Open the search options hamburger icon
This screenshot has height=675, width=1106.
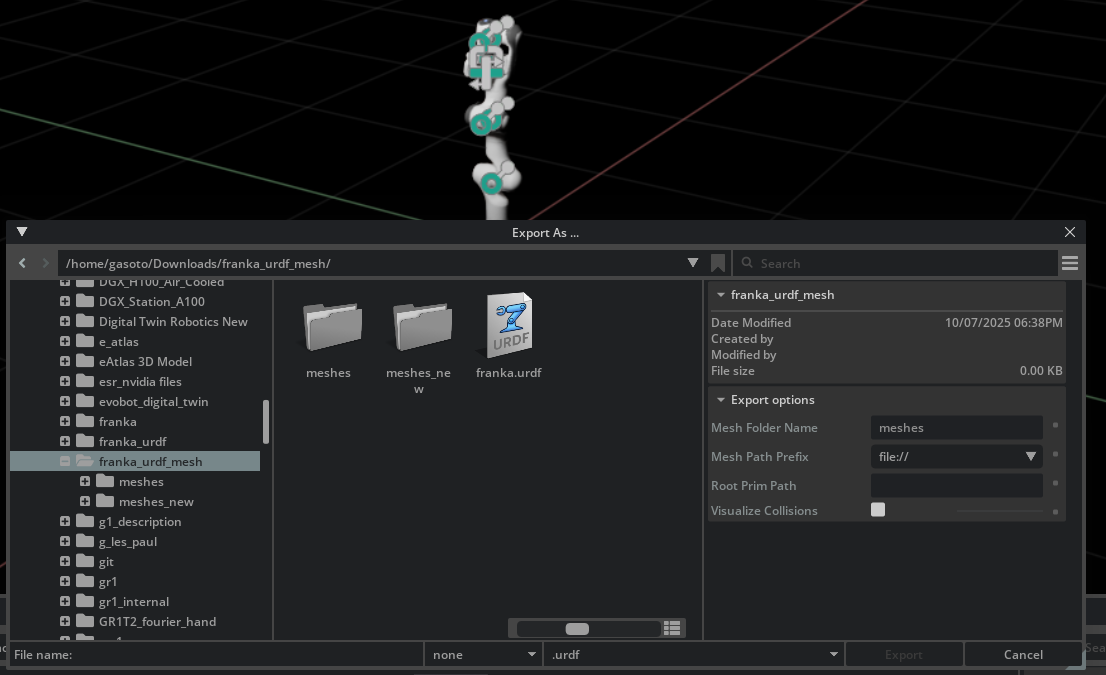pos(1070,263)
